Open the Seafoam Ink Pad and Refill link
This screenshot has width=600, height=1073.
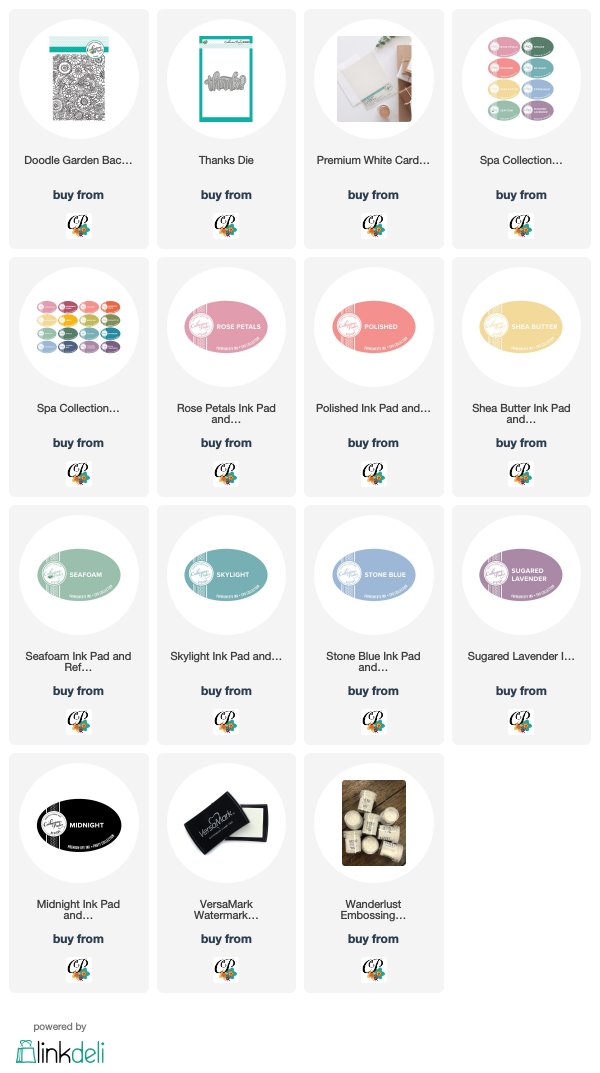point(79,662)
